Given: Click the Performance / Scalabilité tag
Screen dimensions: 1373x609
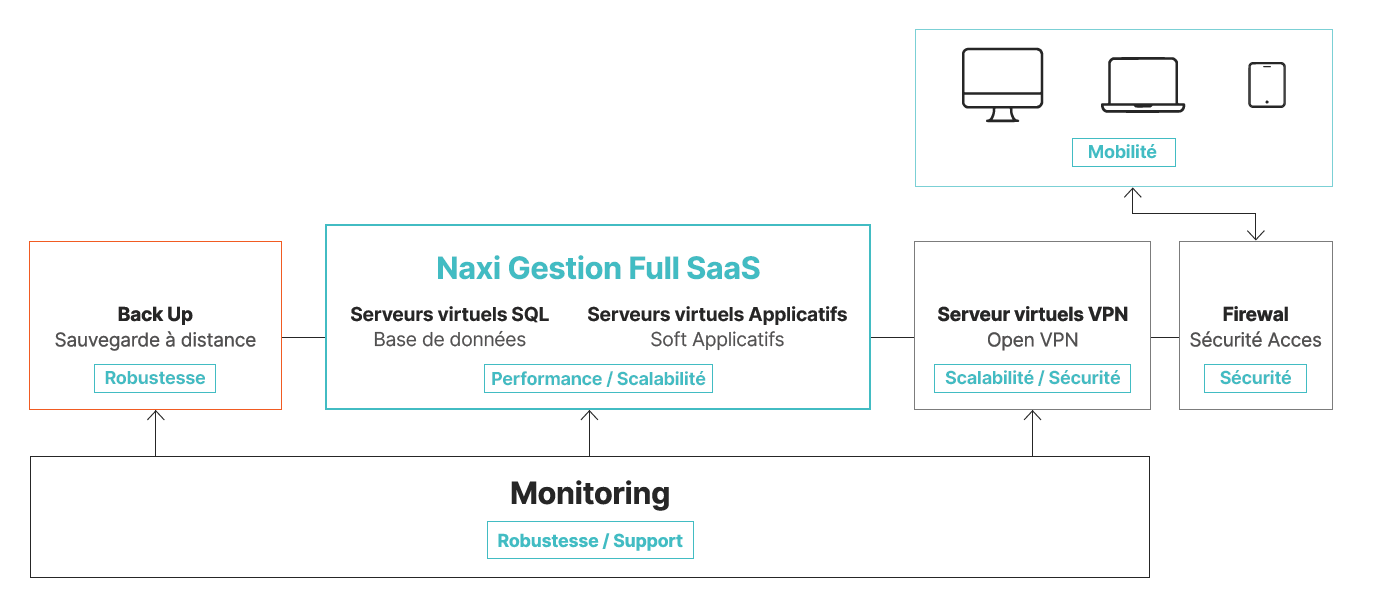Looking at the screenshot, I should pyautogui.click(x=598, y=379).
